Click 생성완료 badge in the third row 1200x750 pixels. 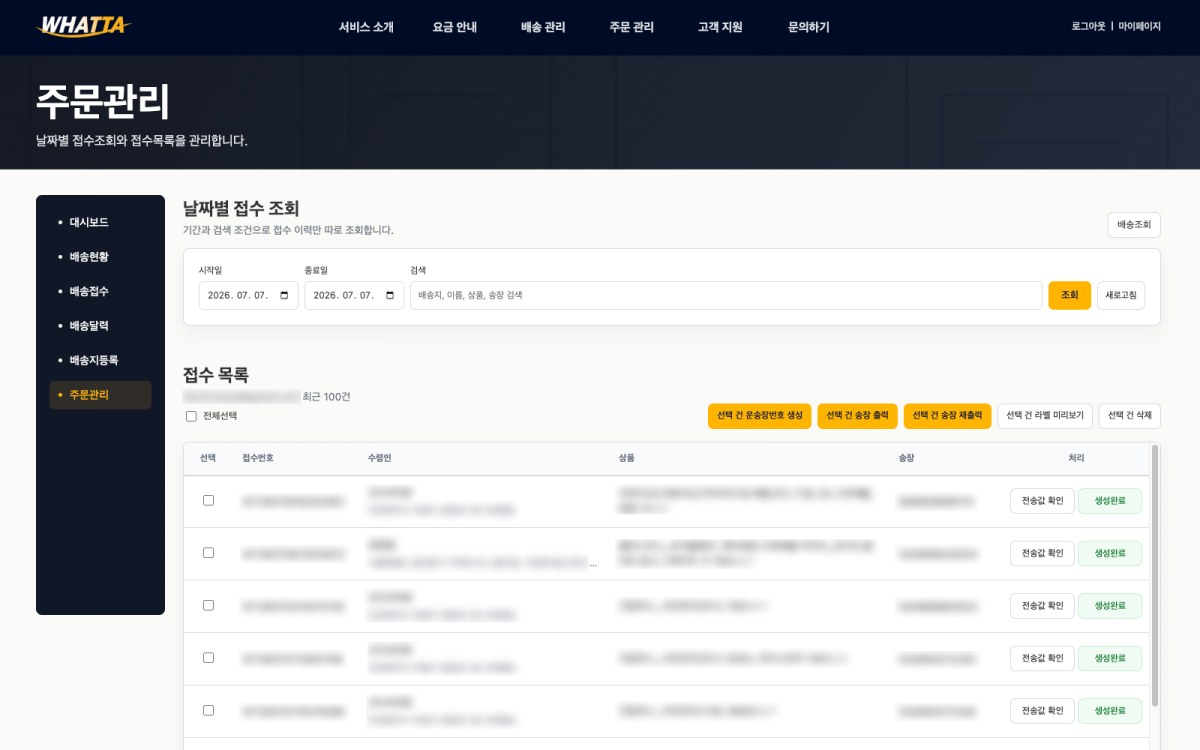pyautogui.click(x=1110, y=606)
